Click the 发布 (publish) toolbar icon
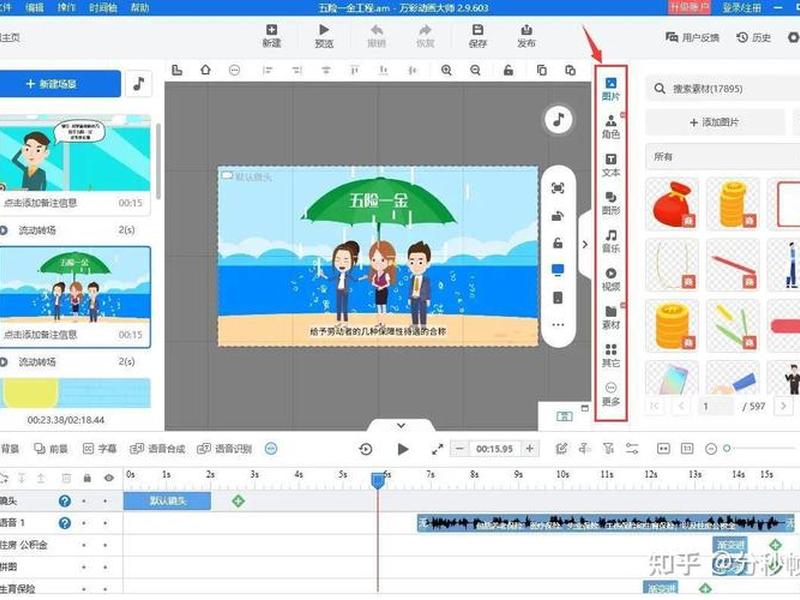 tap(527, 36)
